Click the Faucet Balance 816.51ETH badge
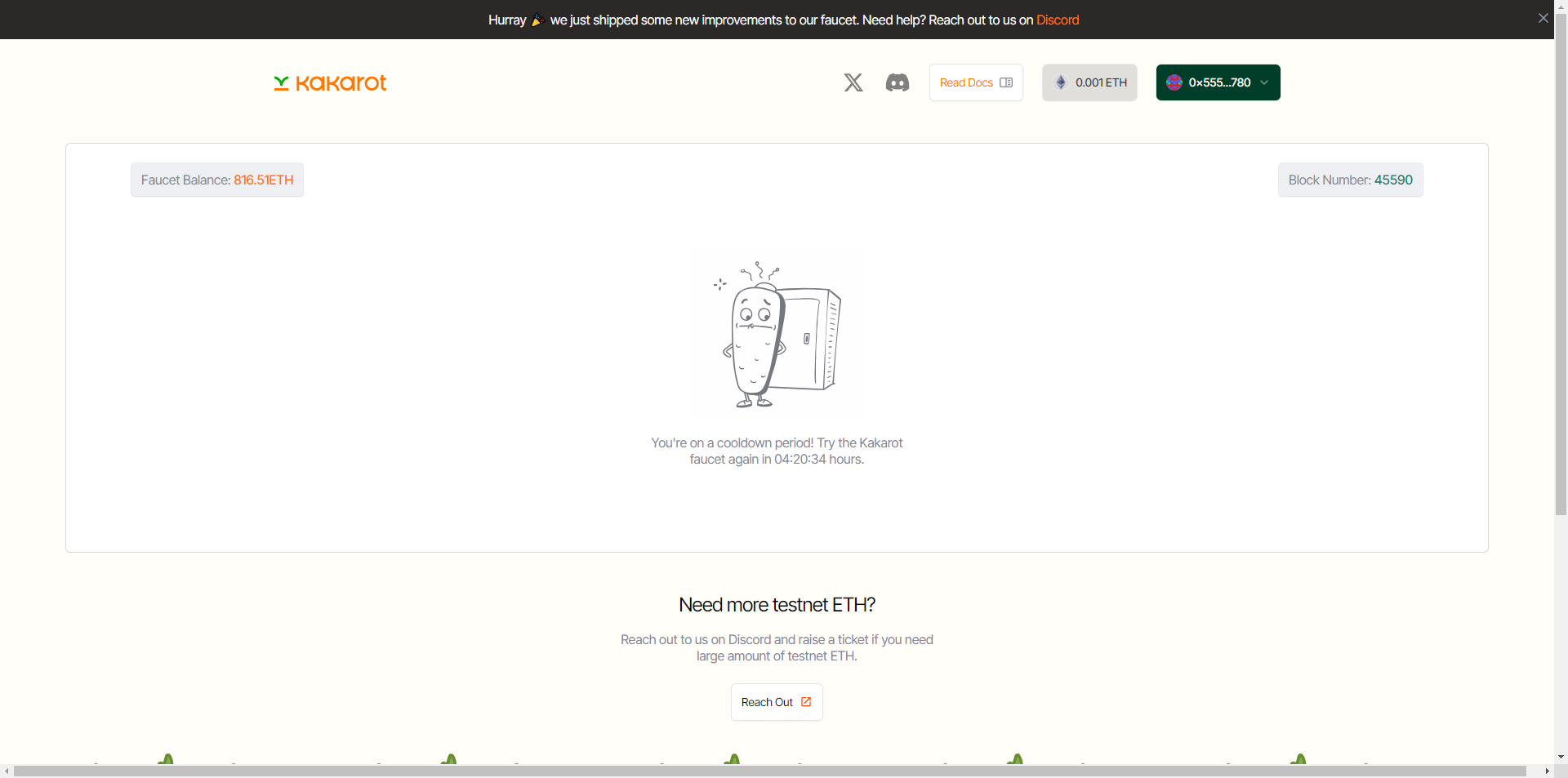 217,180
